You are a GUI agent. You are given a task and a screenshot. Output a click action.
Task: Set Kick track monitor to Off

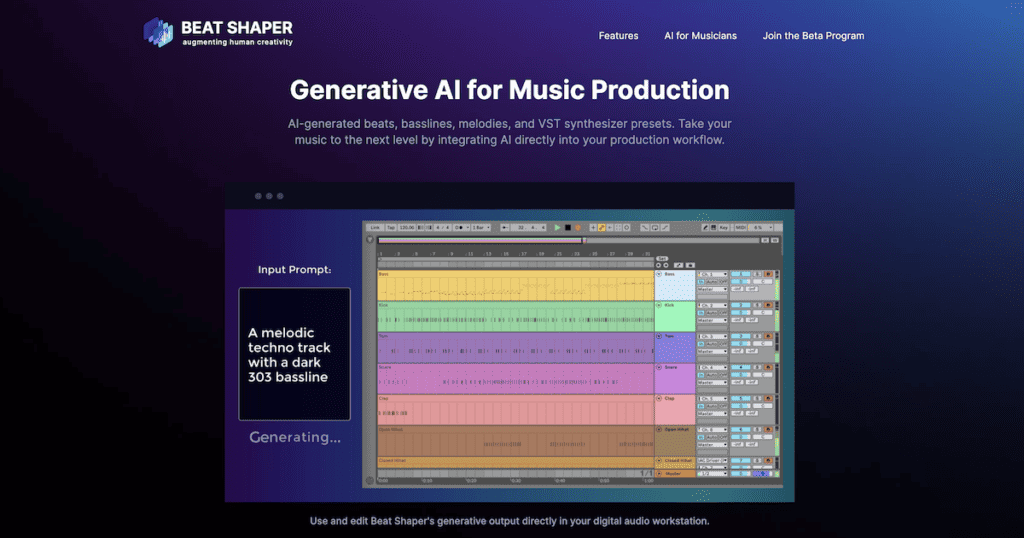click(723, 313)
